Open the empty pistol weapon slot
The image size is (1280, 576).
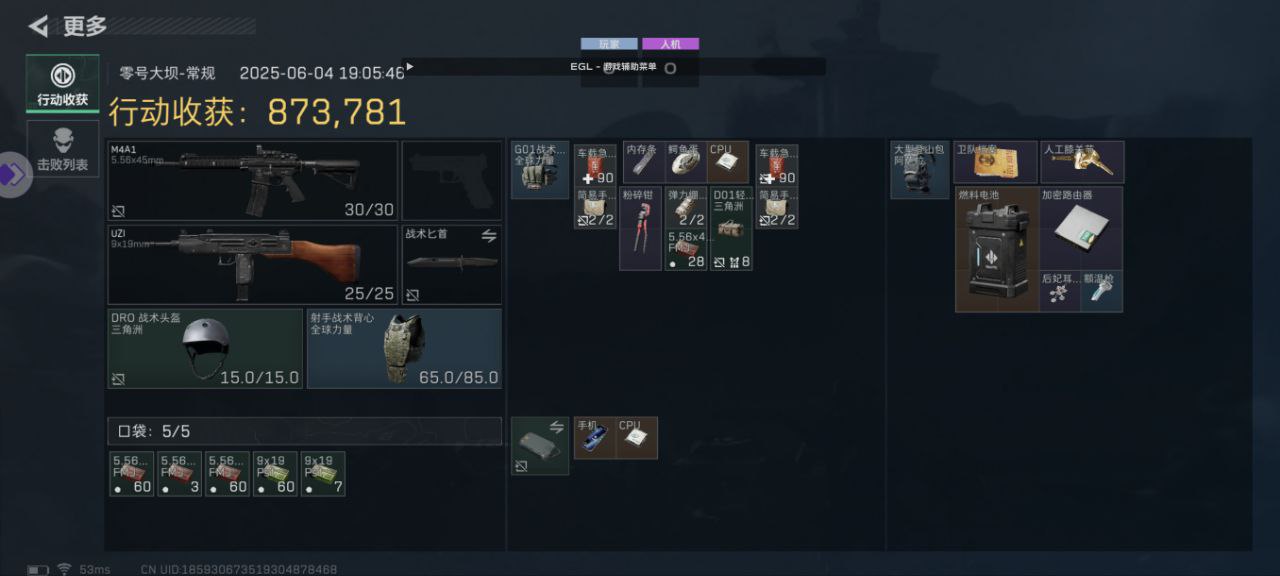pyautogui.click(x=452, y=181)
